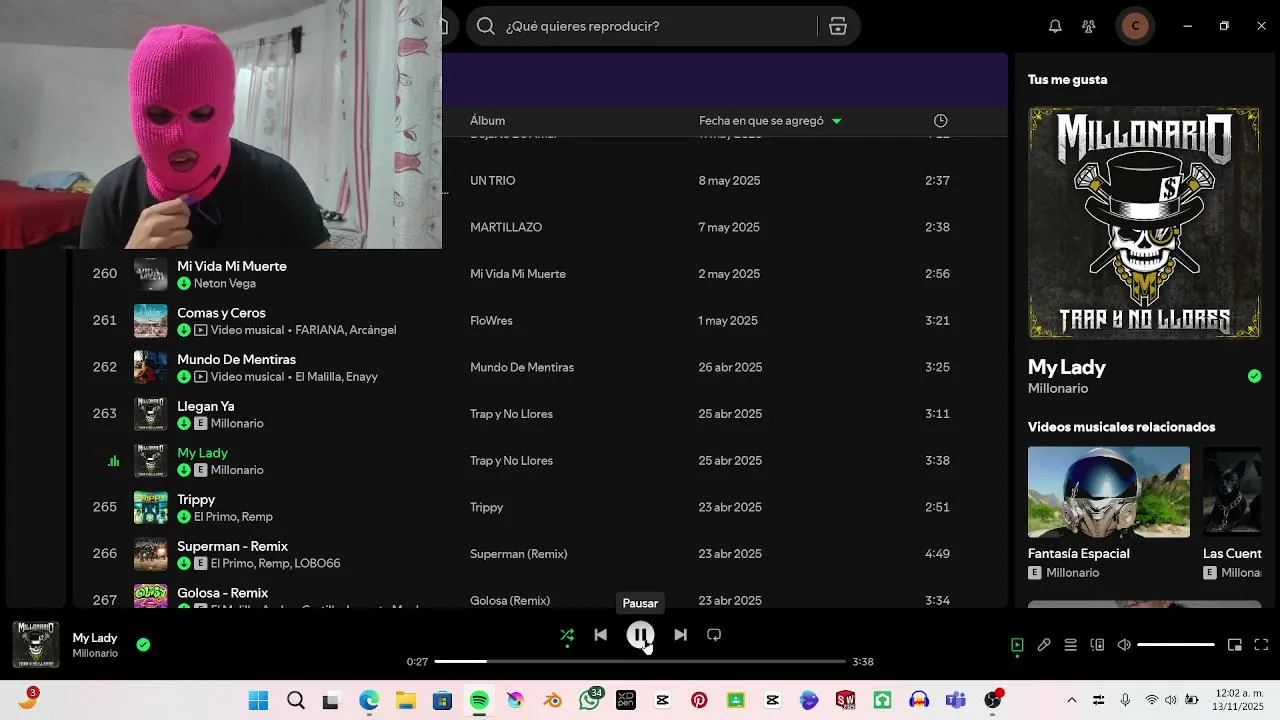
Task: Open the user profile avatar C
Action: (x=1134, y=26)
